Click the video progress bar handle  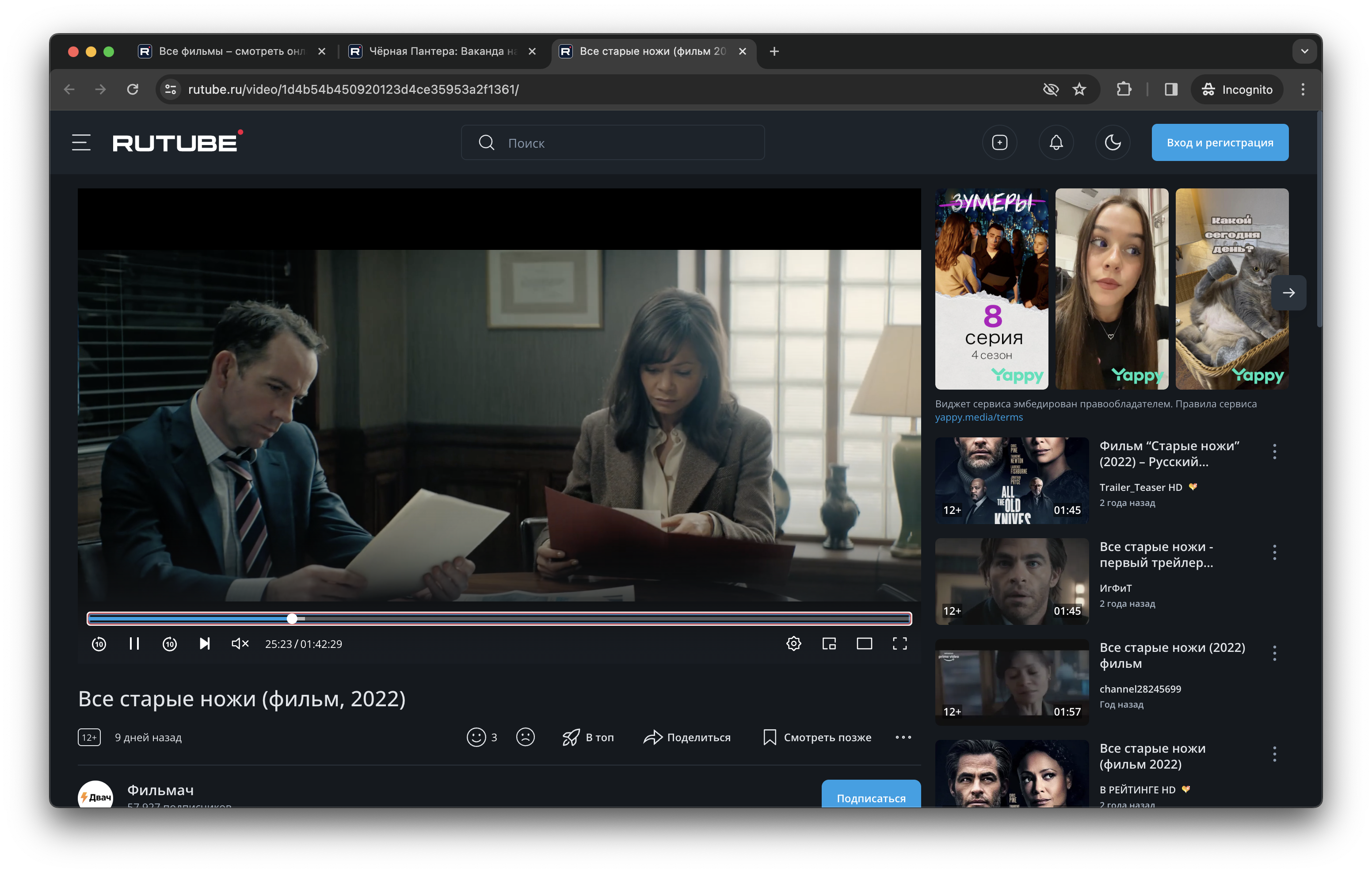click(x=292, y=619)
